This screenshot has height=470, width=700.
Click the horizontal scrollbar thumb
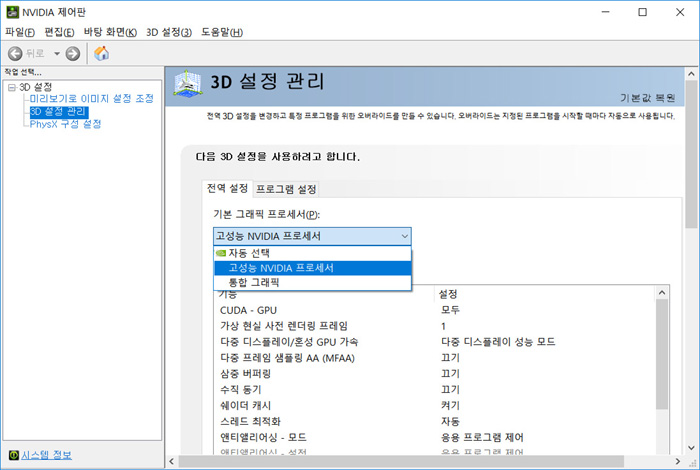point(401,462)
